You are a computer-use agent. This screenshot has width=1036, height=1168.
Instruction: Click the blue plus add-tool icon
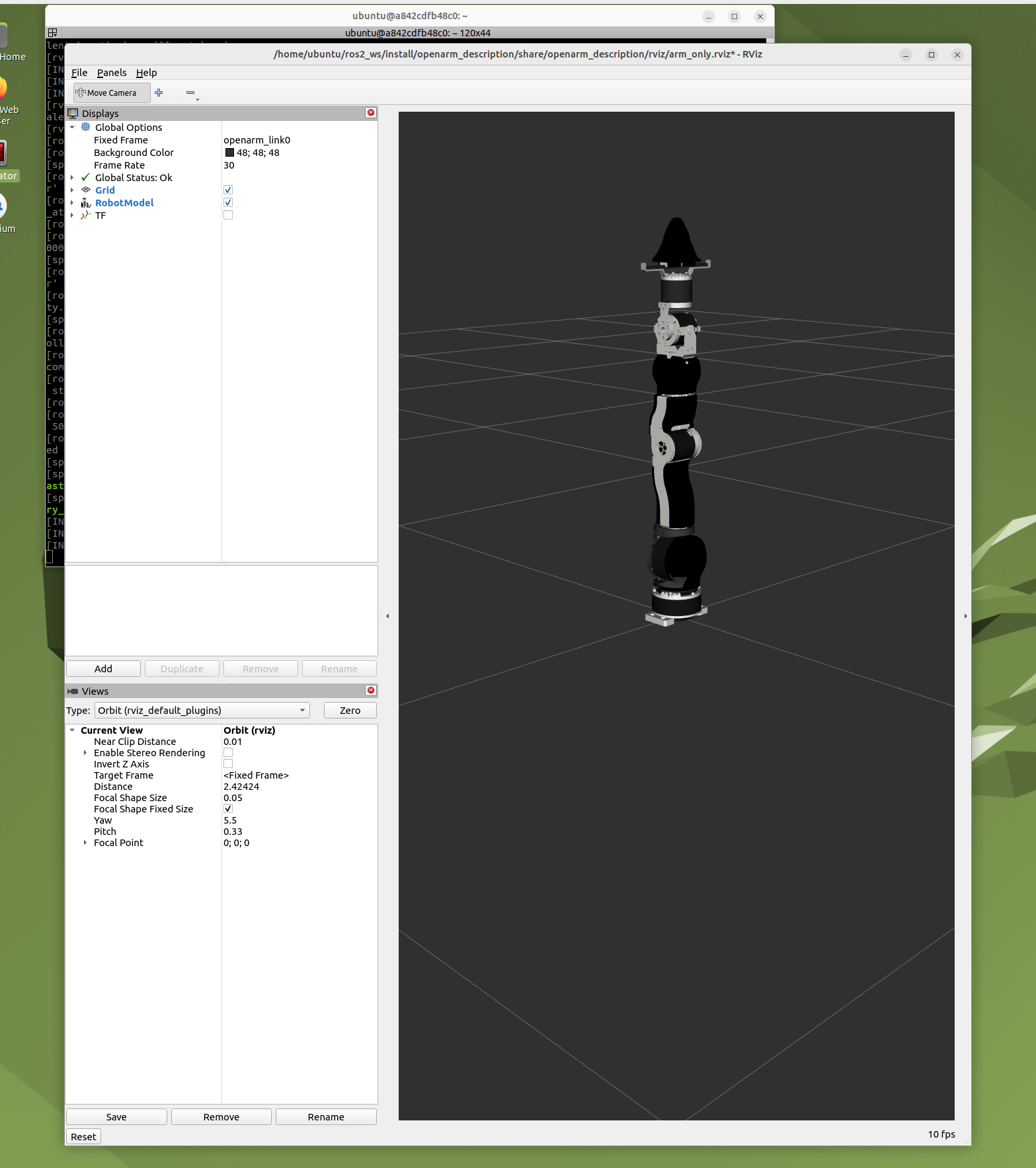click(159, 93)
